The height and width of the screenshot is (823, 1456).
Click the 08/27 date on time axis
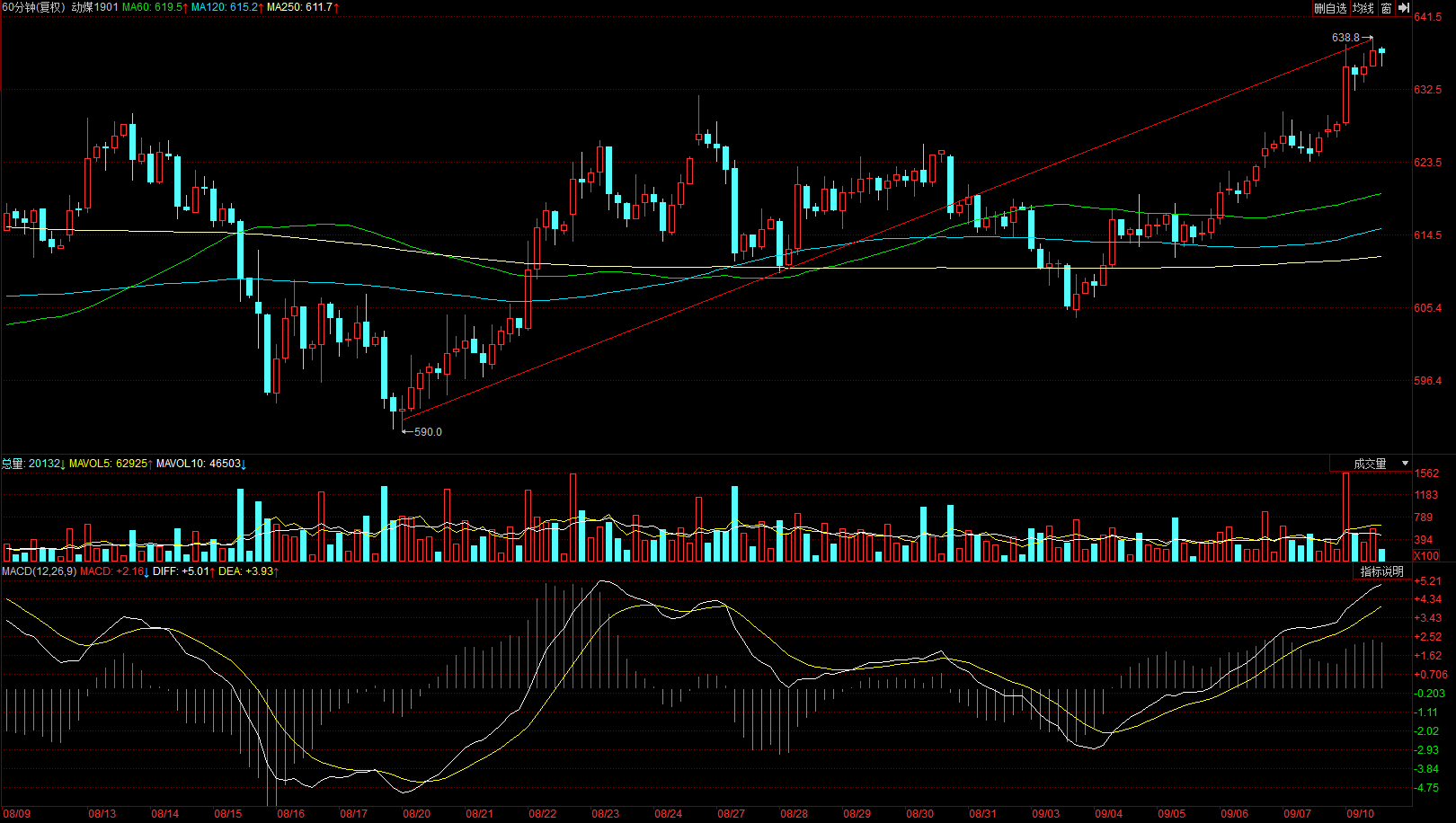731,814
